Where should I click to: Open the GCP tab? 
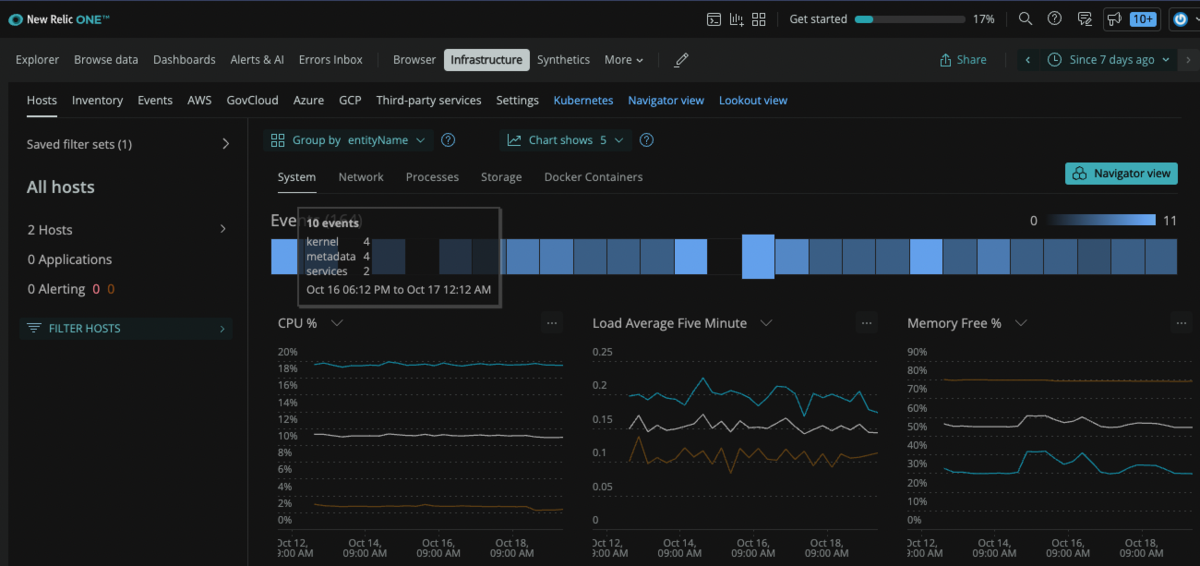tap(350, 100)
